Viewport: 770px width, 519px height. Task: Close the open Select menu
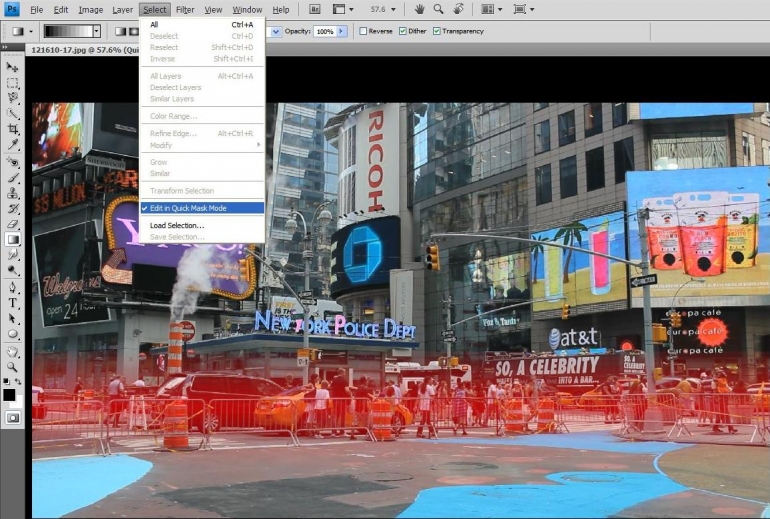pos(155,10)
